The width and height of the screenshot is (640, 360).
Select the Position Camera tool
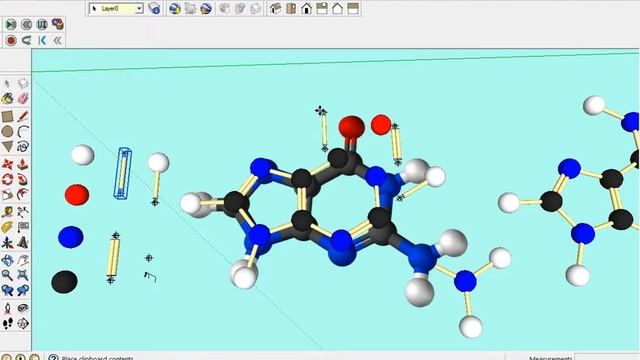coord(7,308)
